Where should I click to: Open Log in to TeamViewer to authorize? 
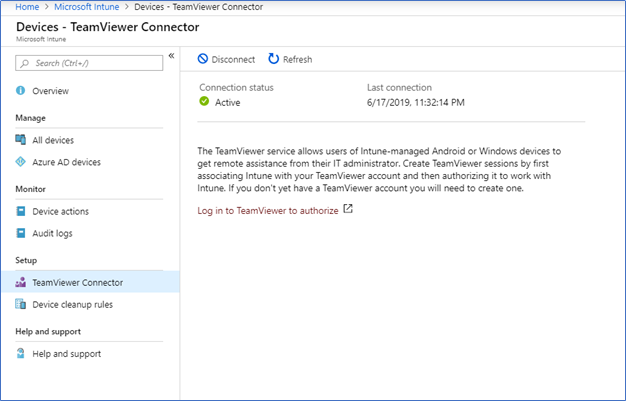pos(267,210)
